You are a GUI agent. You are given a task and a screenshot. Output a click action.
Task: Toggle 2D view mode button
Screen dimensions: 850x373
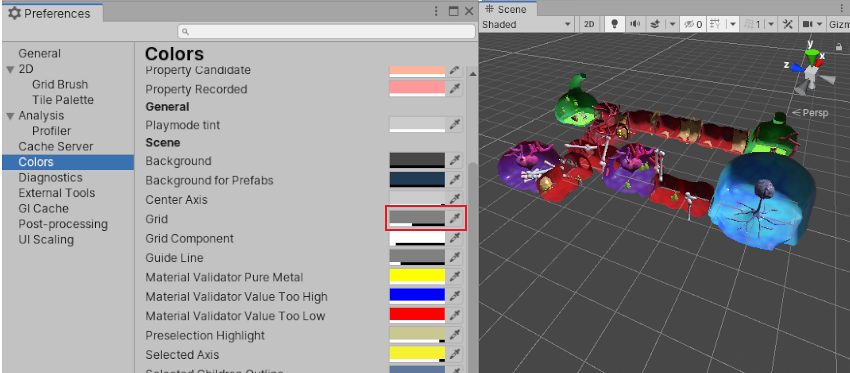[x=589, y=24]
